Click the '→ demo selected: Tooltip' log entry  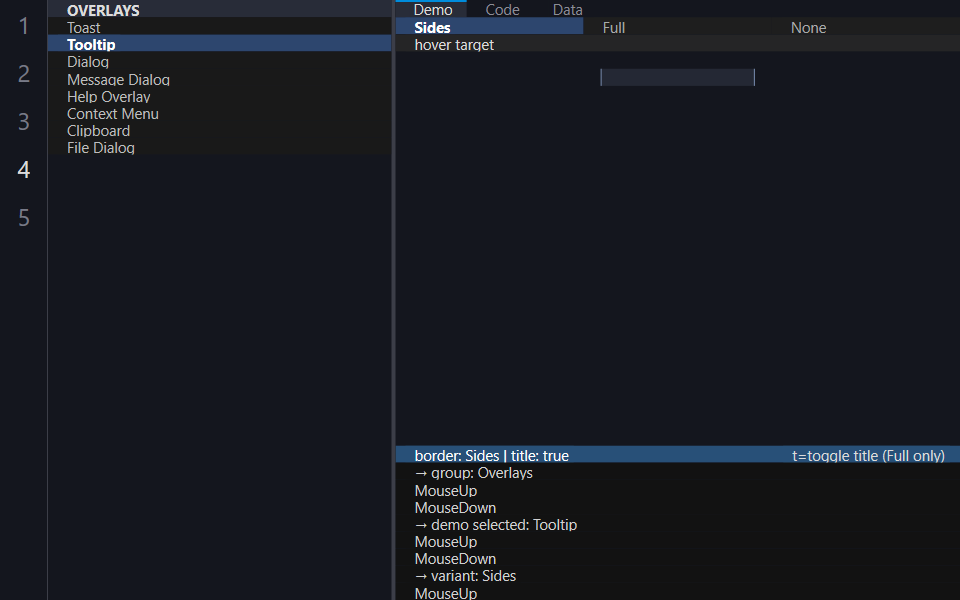pyautogui.click(x=495, y=524)
